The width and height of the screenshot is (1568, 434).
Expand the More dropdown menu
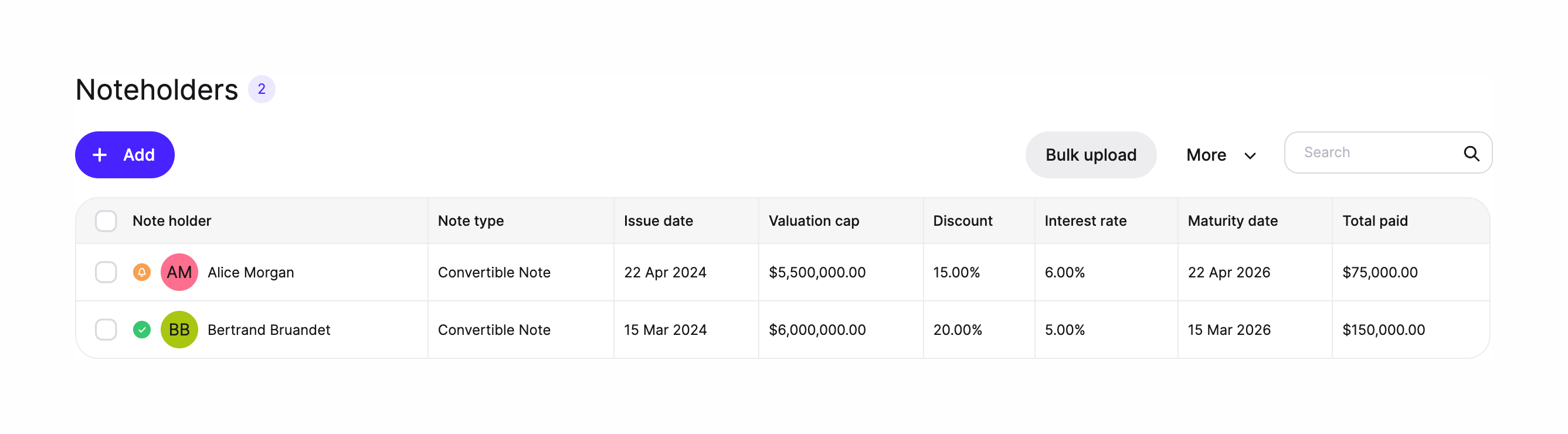point(1221,155)
